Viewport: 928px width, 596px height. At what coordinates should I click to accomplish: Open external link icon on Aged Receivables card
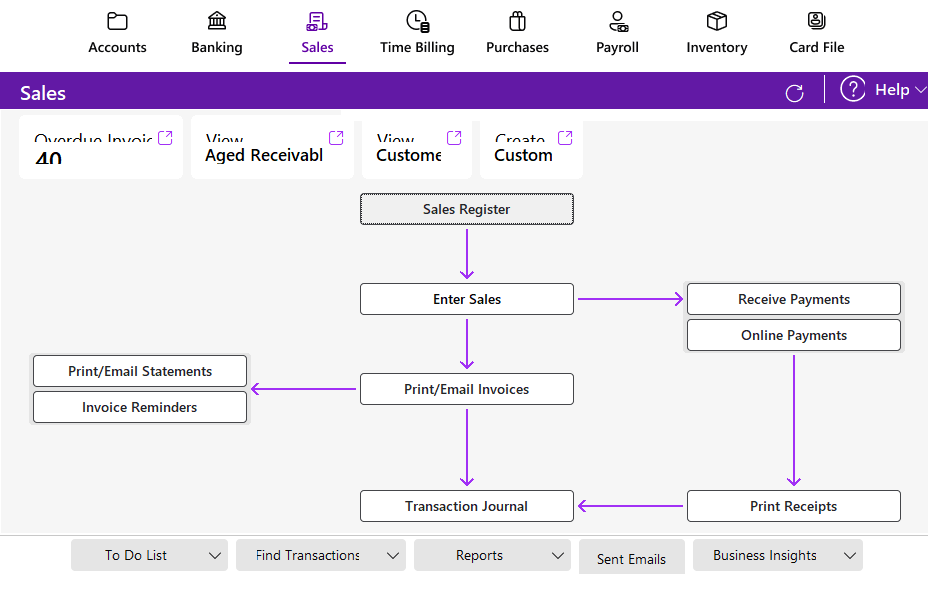[336, 138]
